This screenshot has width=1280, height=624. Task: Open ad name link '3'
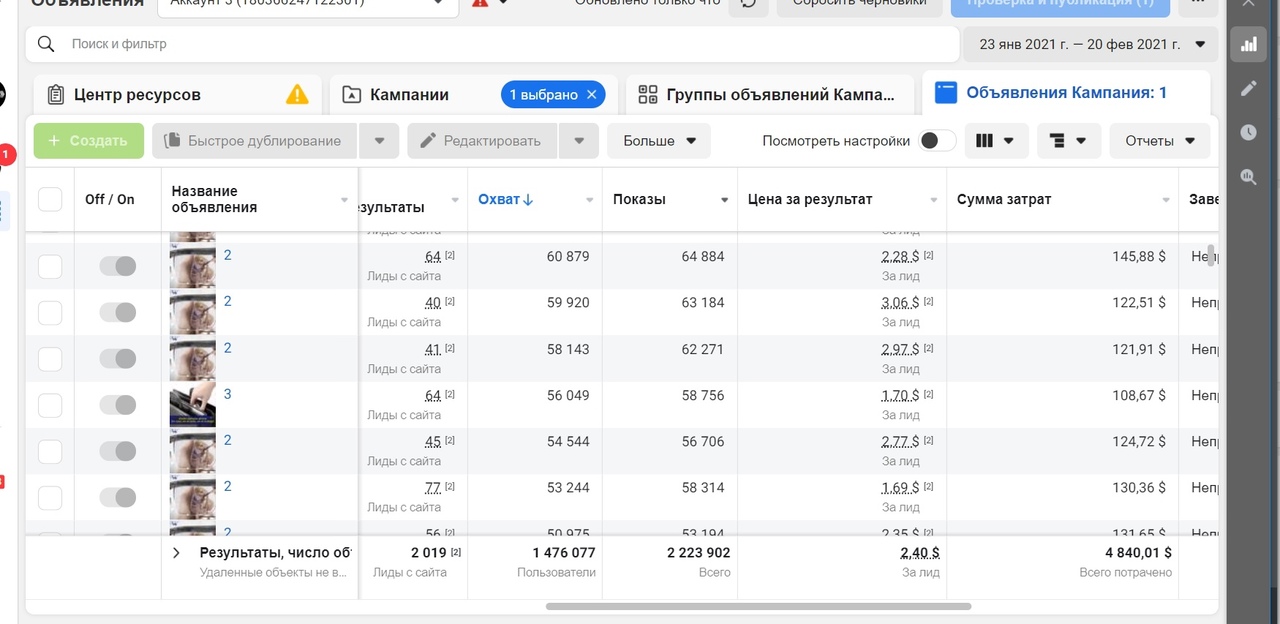click(227, 394)
